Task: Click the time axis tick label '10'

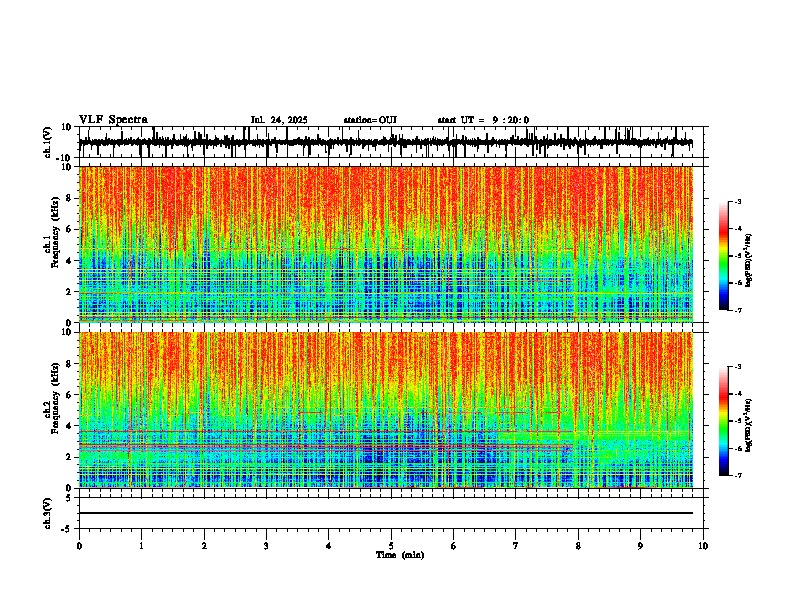Action: (x=703, y=546)
